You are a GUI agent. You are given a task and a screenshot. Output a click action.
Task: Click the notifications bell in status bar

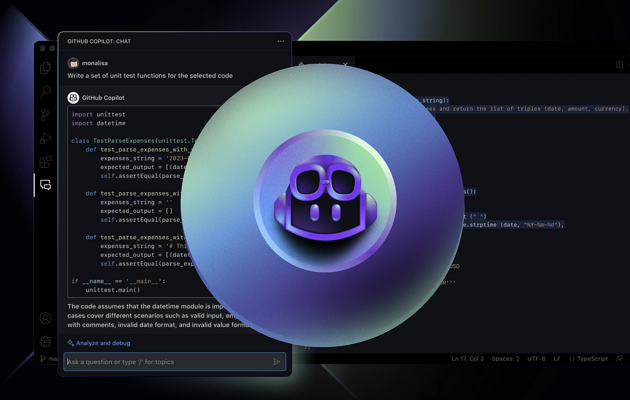point(619,359)
